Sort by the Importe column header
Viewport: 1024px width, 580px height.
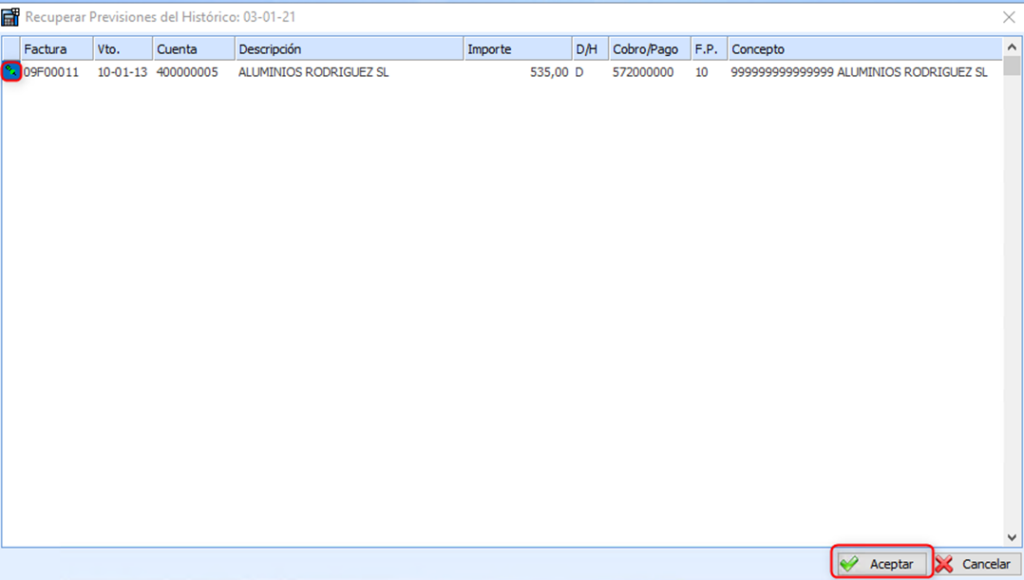[517, 49]
